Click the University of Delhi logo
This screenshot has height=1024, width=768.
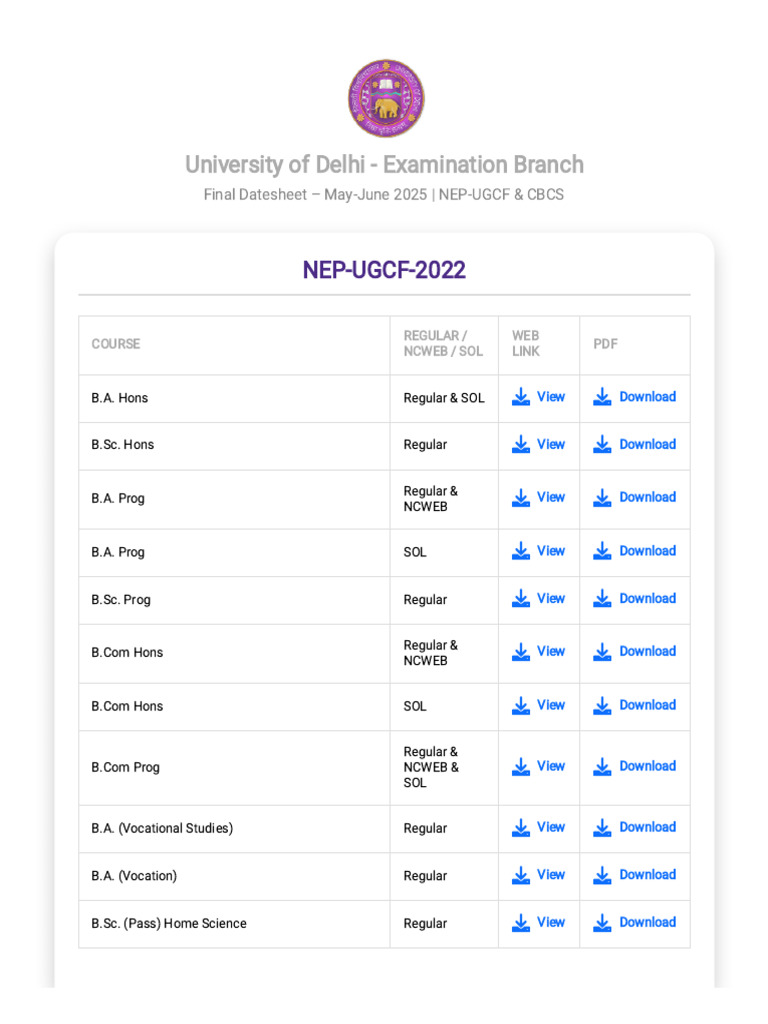[x=385, y=98]
